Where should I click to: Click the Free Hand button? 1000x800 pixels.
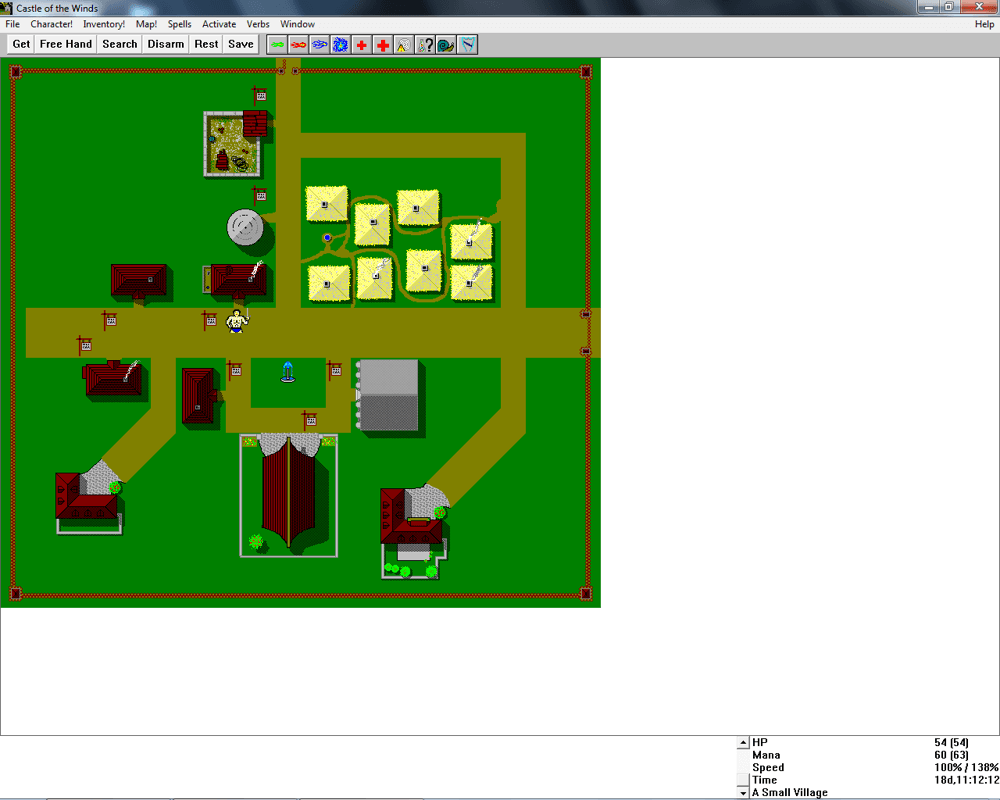66,44
